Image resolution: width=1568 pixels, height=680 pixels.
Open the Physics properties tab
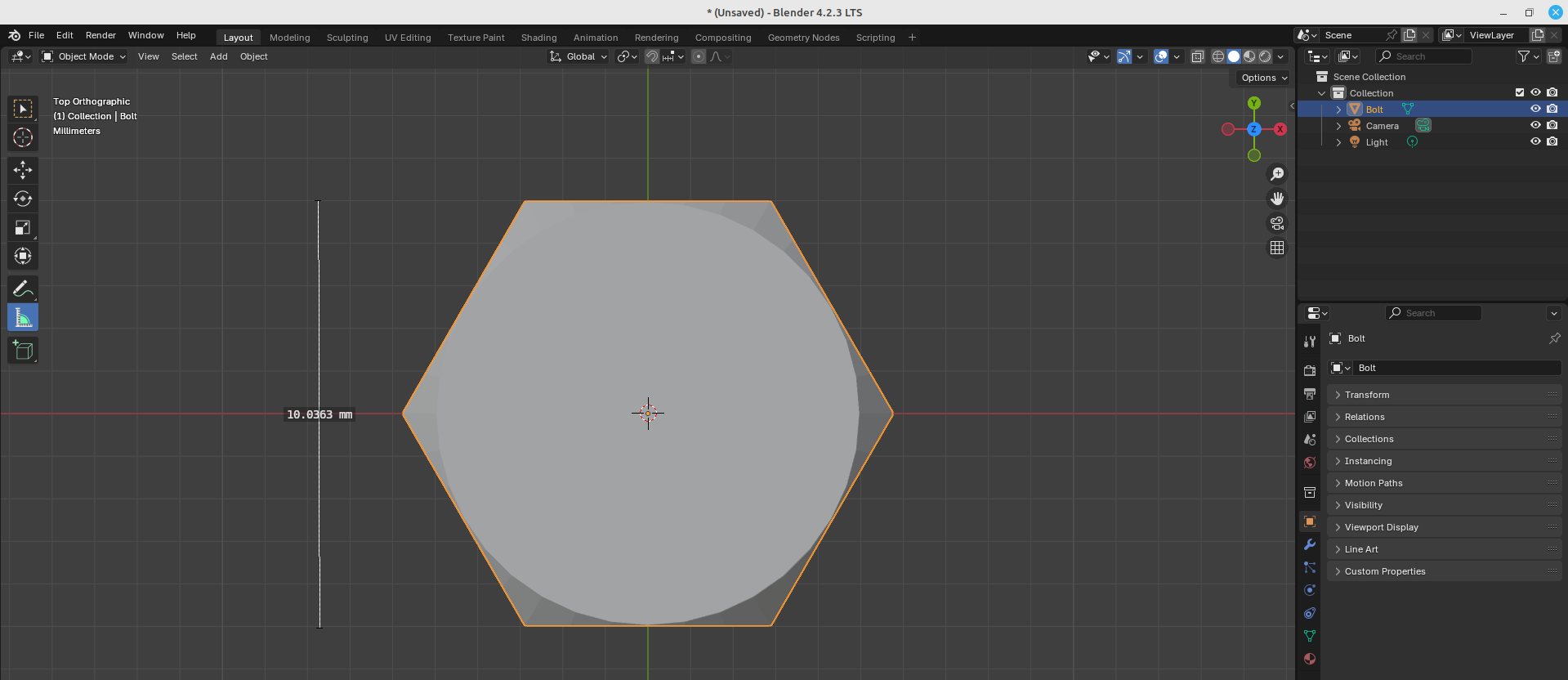1310,590
